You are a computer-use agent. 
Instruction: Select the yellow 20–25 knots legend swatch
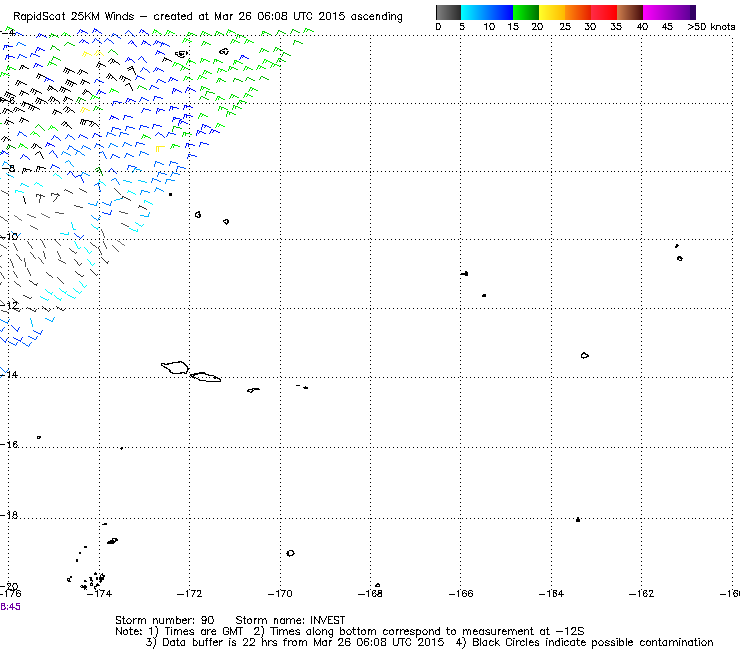(552, 12)
